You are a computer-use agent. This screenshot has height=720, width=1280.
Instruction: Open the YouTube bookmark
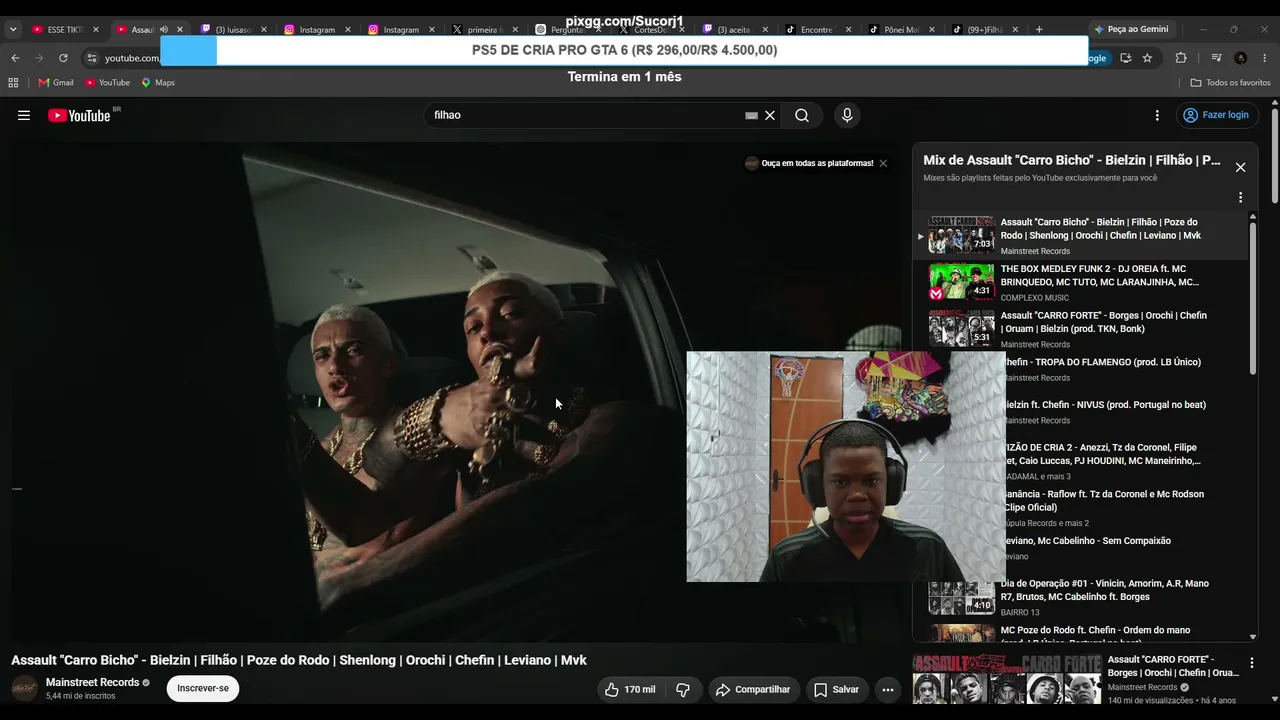coord(108,83)
